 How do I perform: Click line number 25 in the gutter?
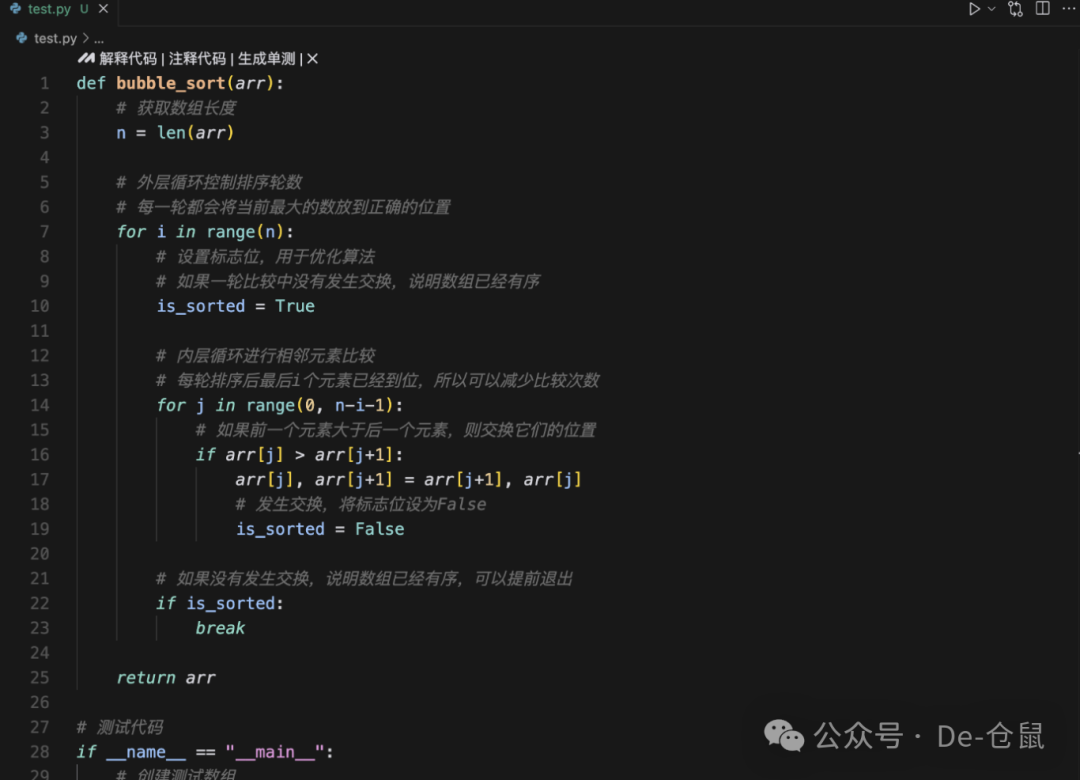40,678
